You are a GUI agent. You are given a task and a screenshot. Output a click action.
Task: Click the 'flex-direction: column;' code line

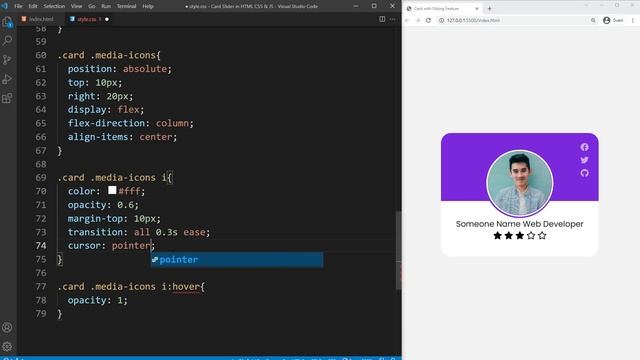click(x=131, y=123)
